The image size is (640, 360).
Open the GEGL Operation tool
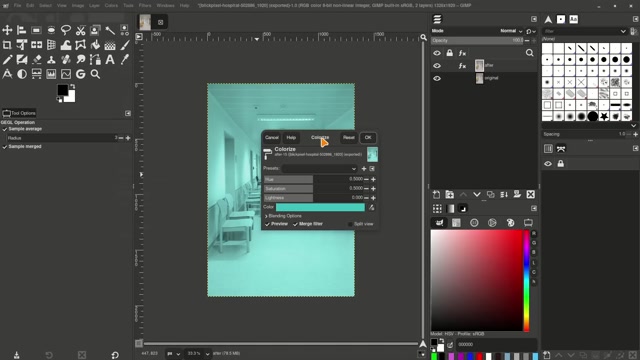pos(80,74)
